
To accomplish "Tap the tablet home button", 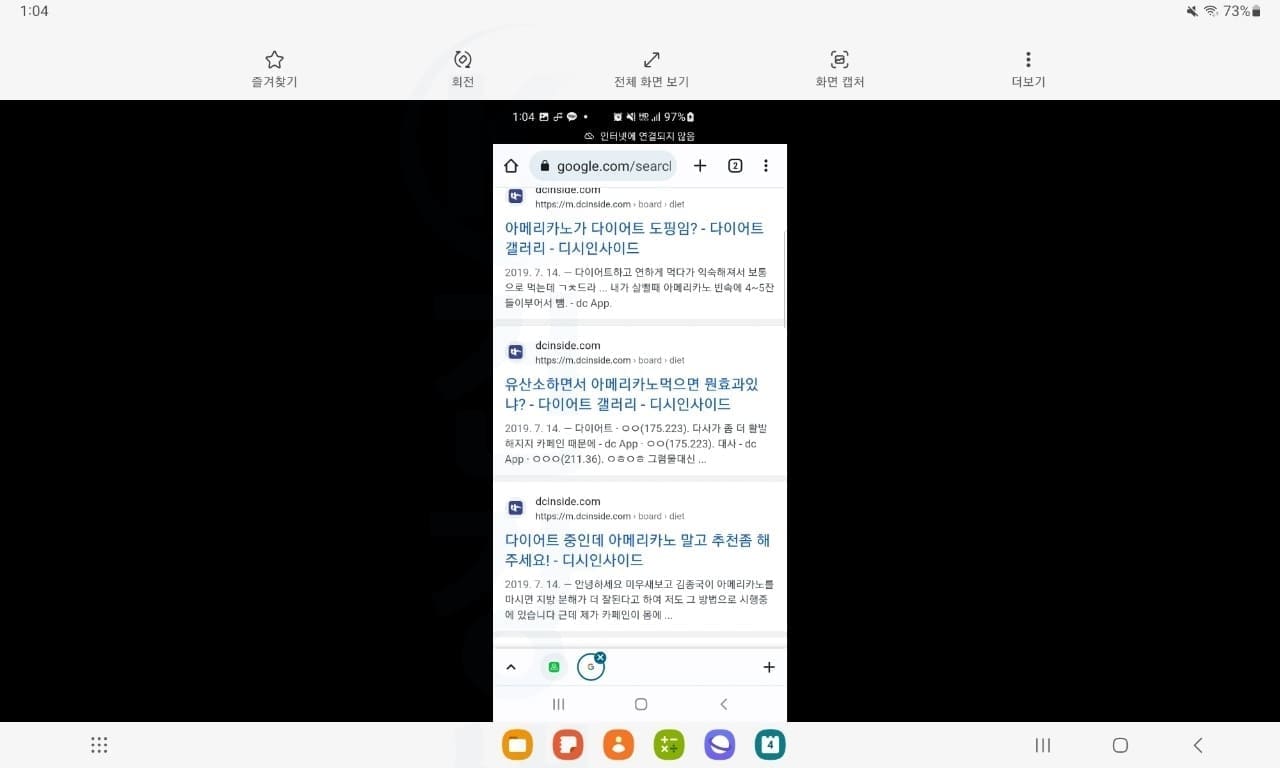I will pos(1120,745).
